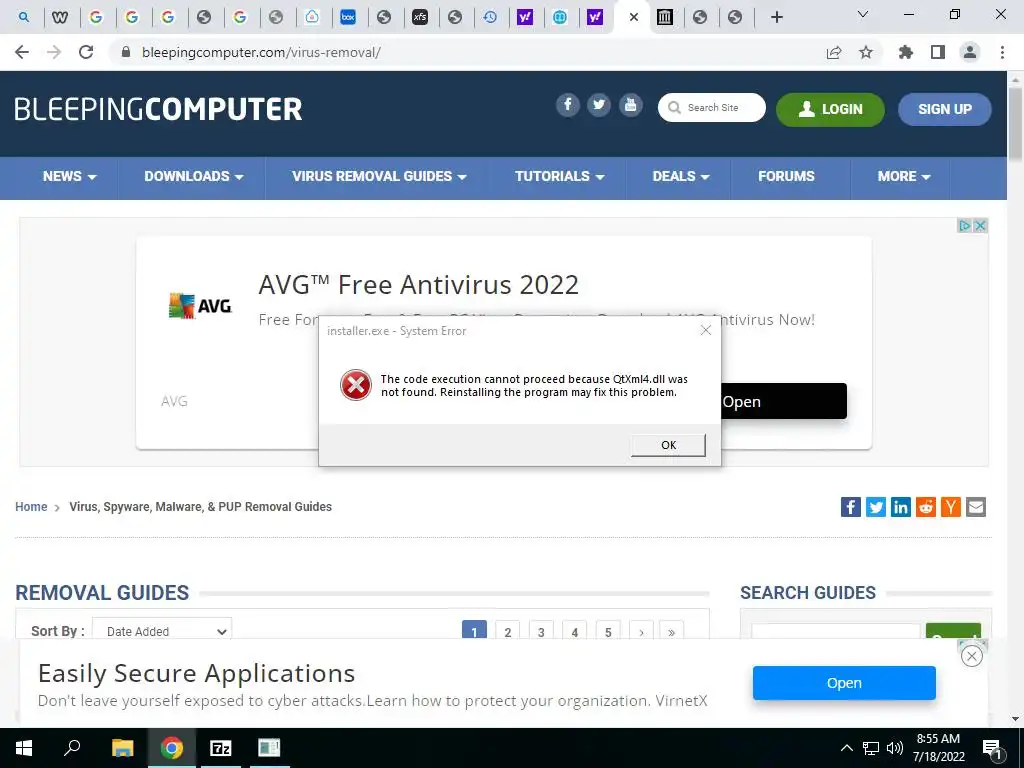
Task: Expand the DEALS menu
Action: pos(680,176)
